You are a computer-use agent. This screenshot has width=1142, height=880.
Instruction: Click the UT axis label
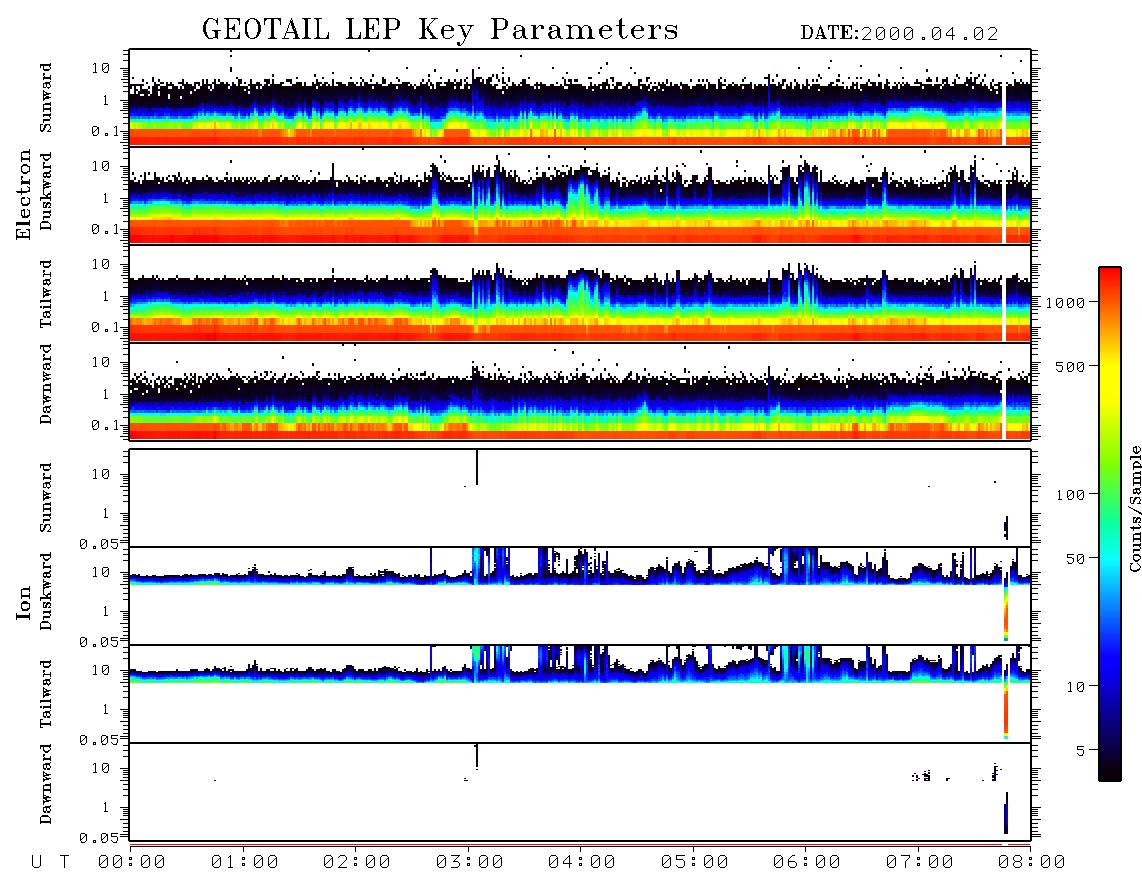[x=50, y=863]
